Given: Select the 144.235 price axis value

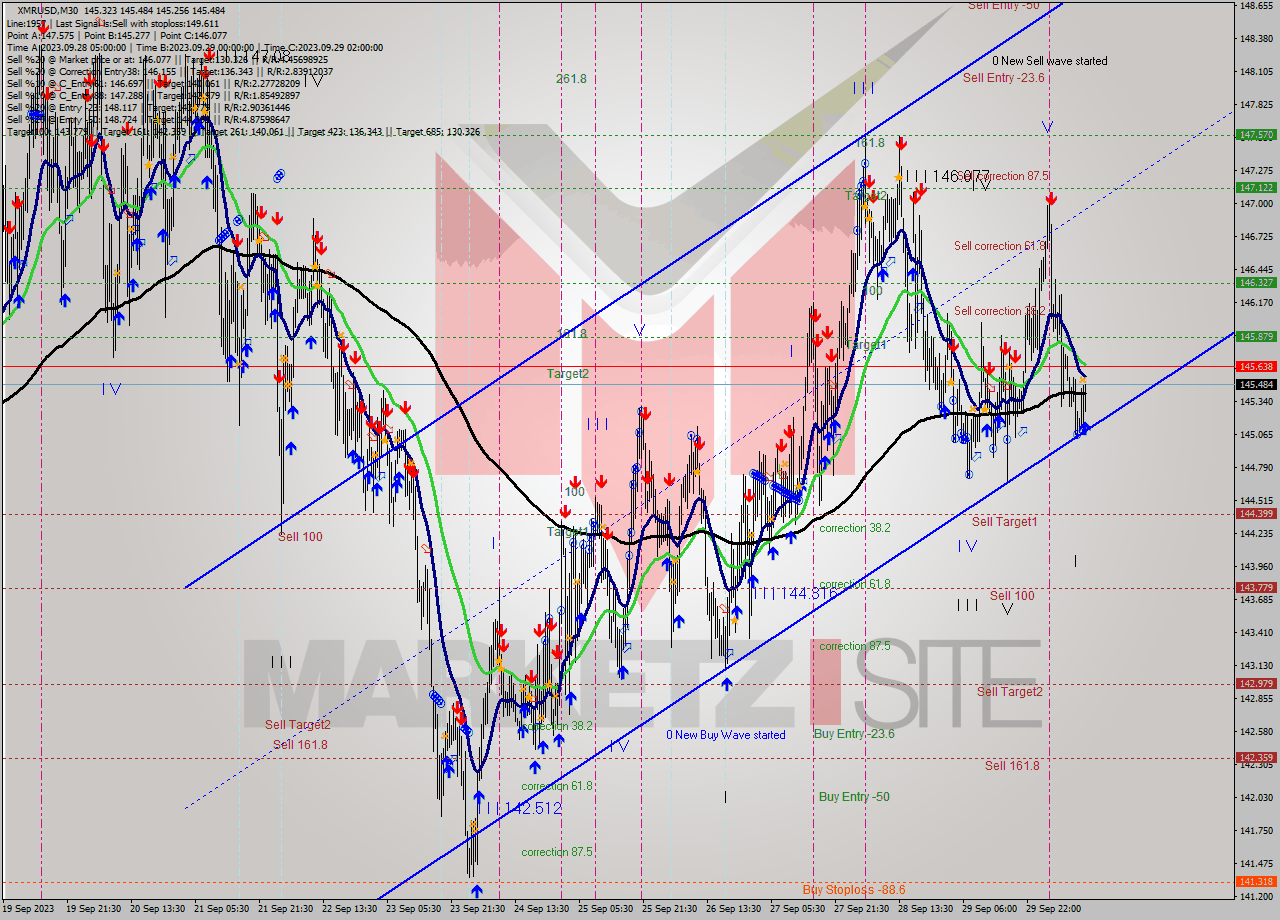Looking at the screenshot, I should click(1256, 534).
